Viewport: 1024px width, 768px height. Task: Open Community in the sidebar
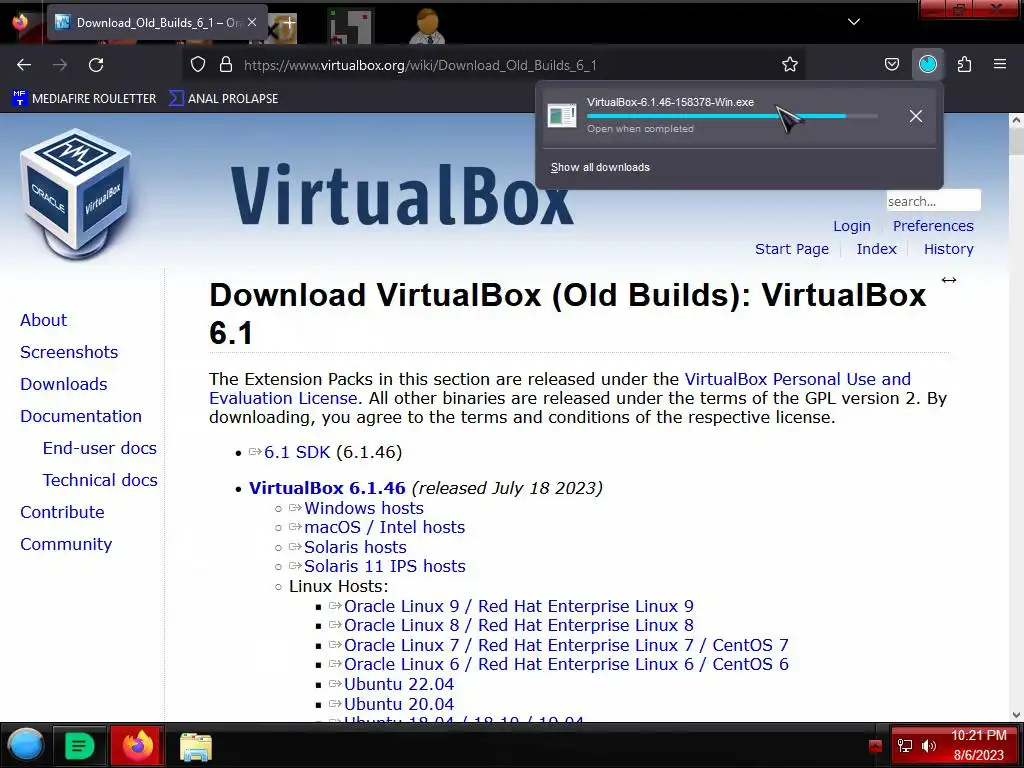[x=66, y=544]
